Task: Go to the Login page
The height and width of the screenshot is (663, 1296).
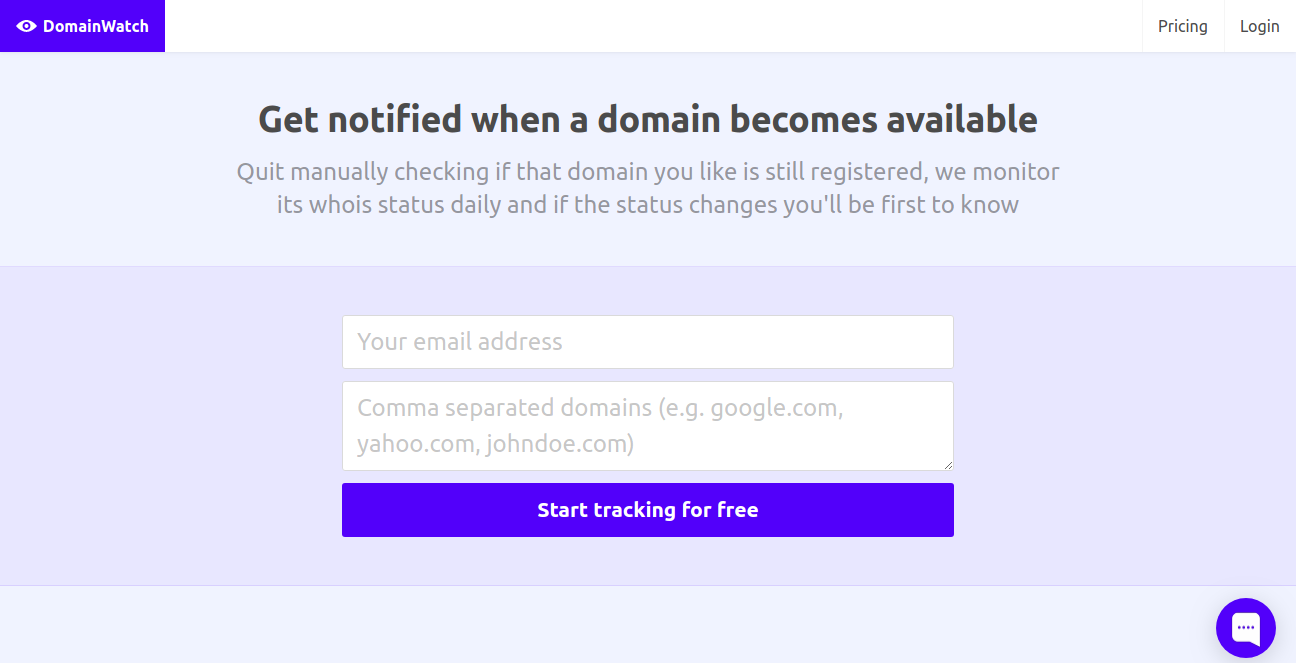Action: pos(1259,26)
